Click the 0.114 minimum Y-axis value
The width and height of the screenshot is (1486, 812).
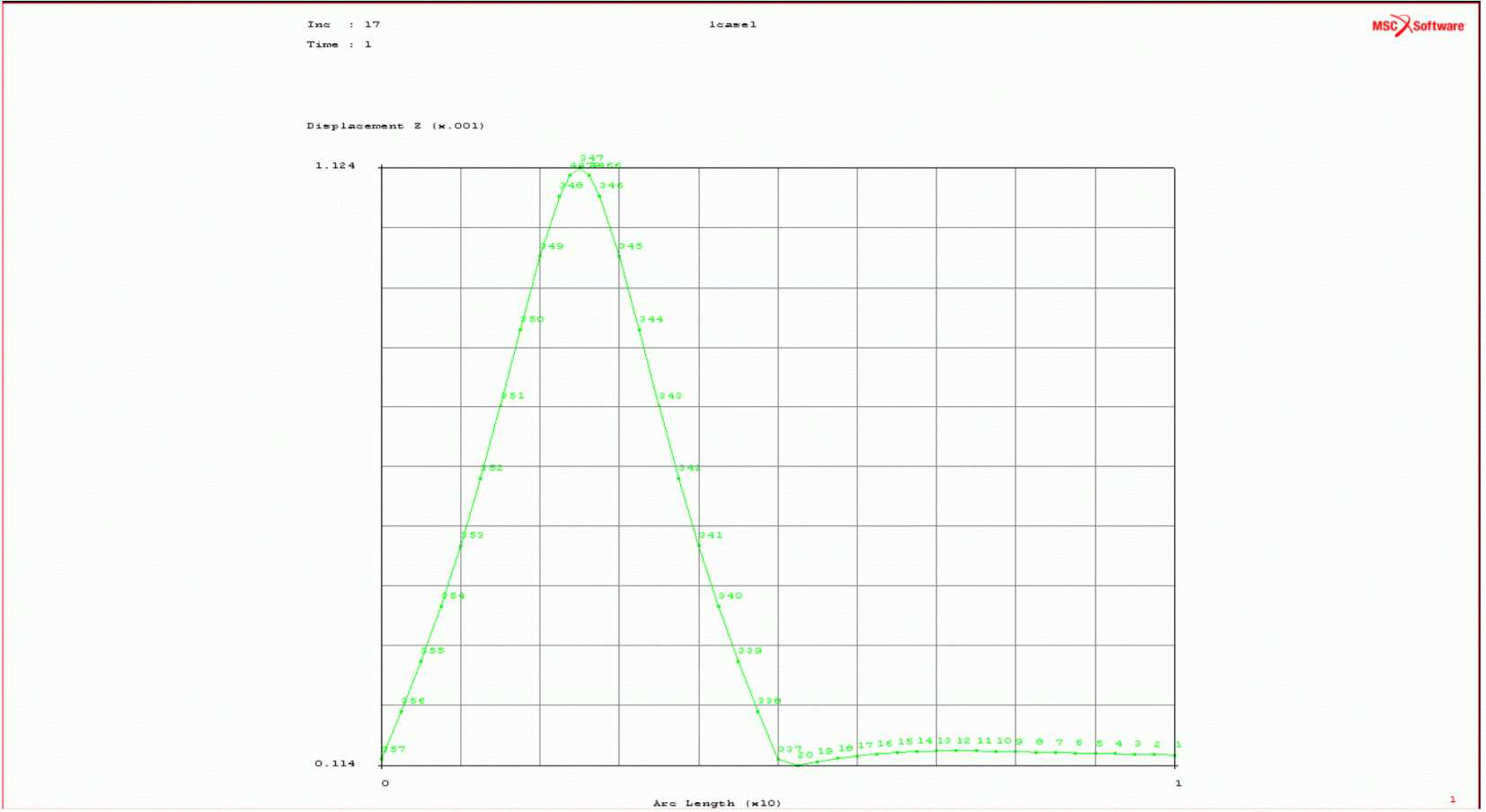click(335, 764)
